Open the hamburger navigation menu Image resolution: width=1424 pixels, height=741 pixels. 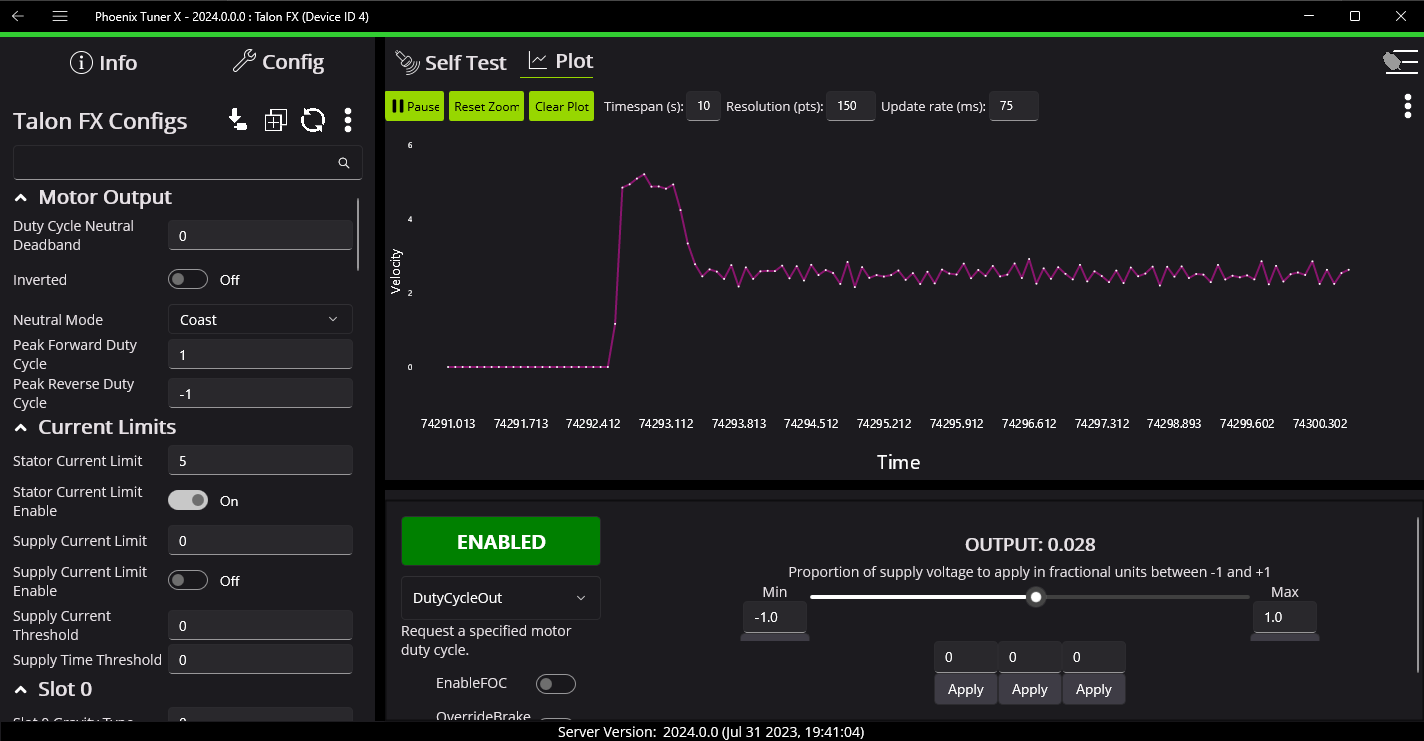pos(60,16)
